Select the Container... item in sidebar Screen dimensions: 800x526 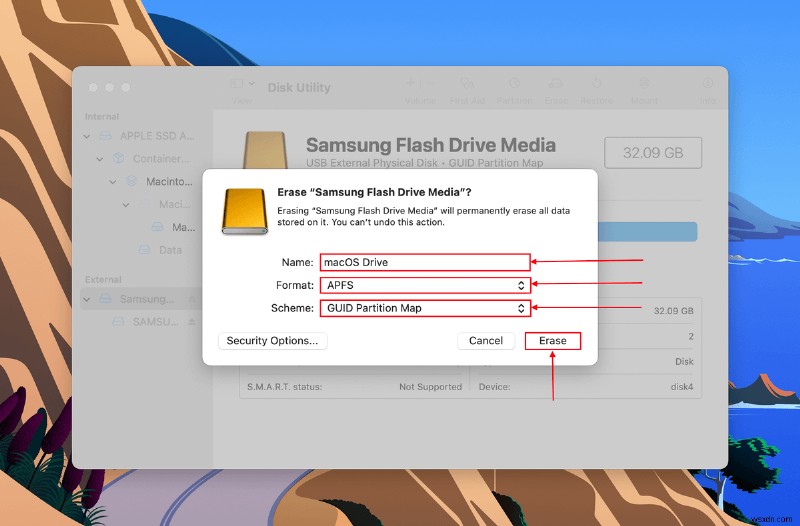[x=161, y=159]
